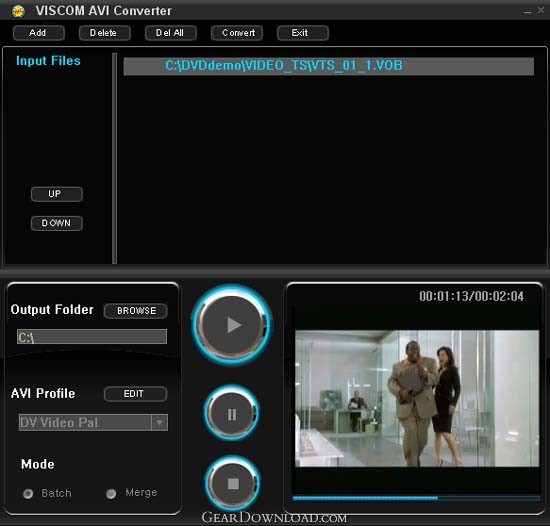Stop the video preview
The width and height of the screenshot is (550, 526).
click(x=233, y=484)
